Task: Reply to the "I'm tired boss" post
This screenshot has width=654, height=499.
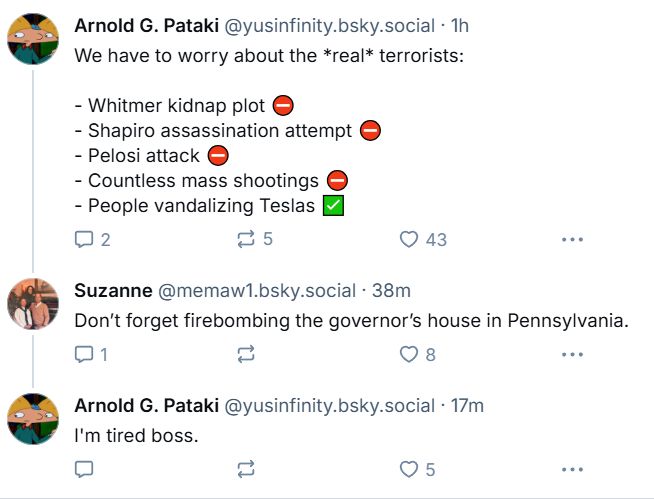Action: [x=83, y=469]
